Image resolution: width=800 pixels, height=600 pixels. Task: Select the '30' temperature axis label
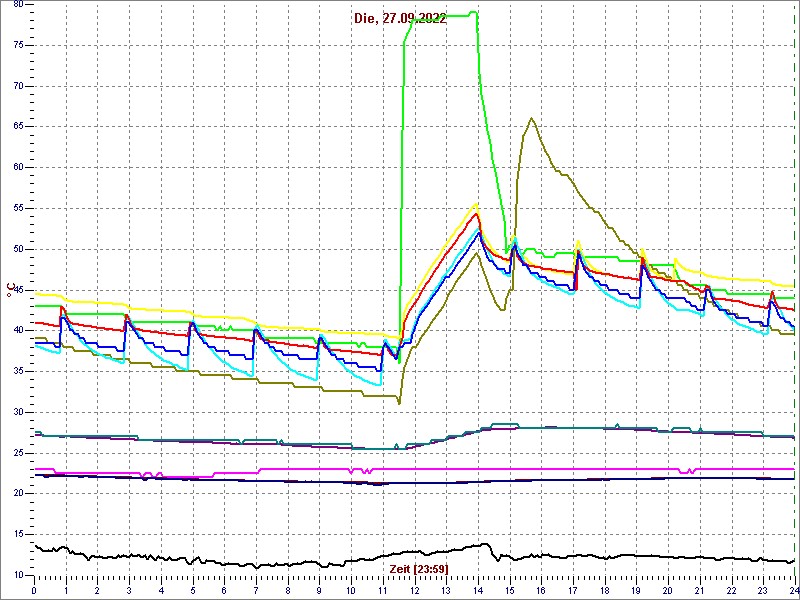coord(18,412)
